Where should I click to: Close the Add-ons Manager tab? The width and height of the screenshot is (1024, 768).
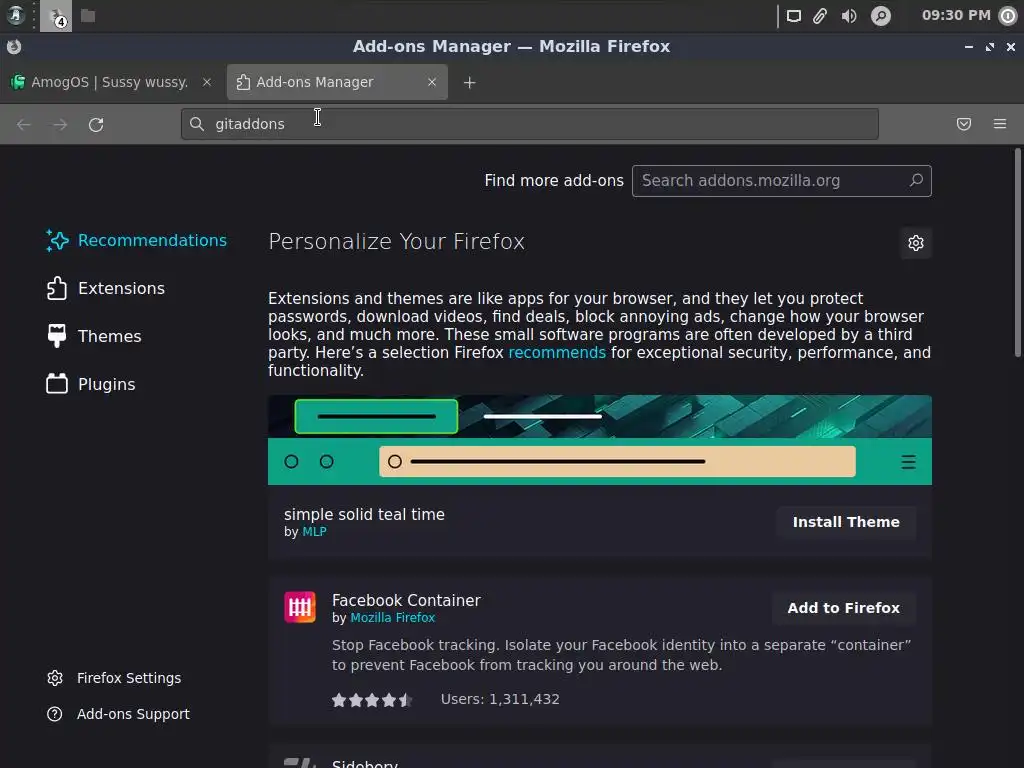(432, 82)
